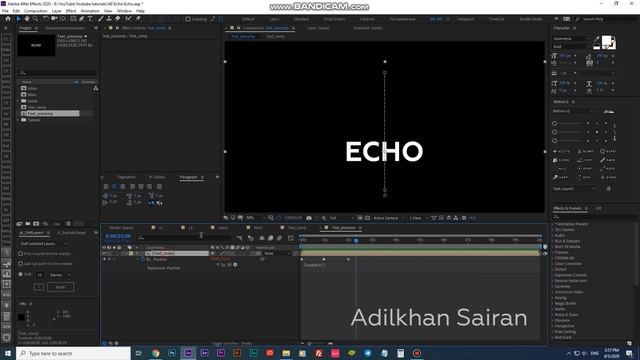
Task: Open the File menu
Action: 5,11
